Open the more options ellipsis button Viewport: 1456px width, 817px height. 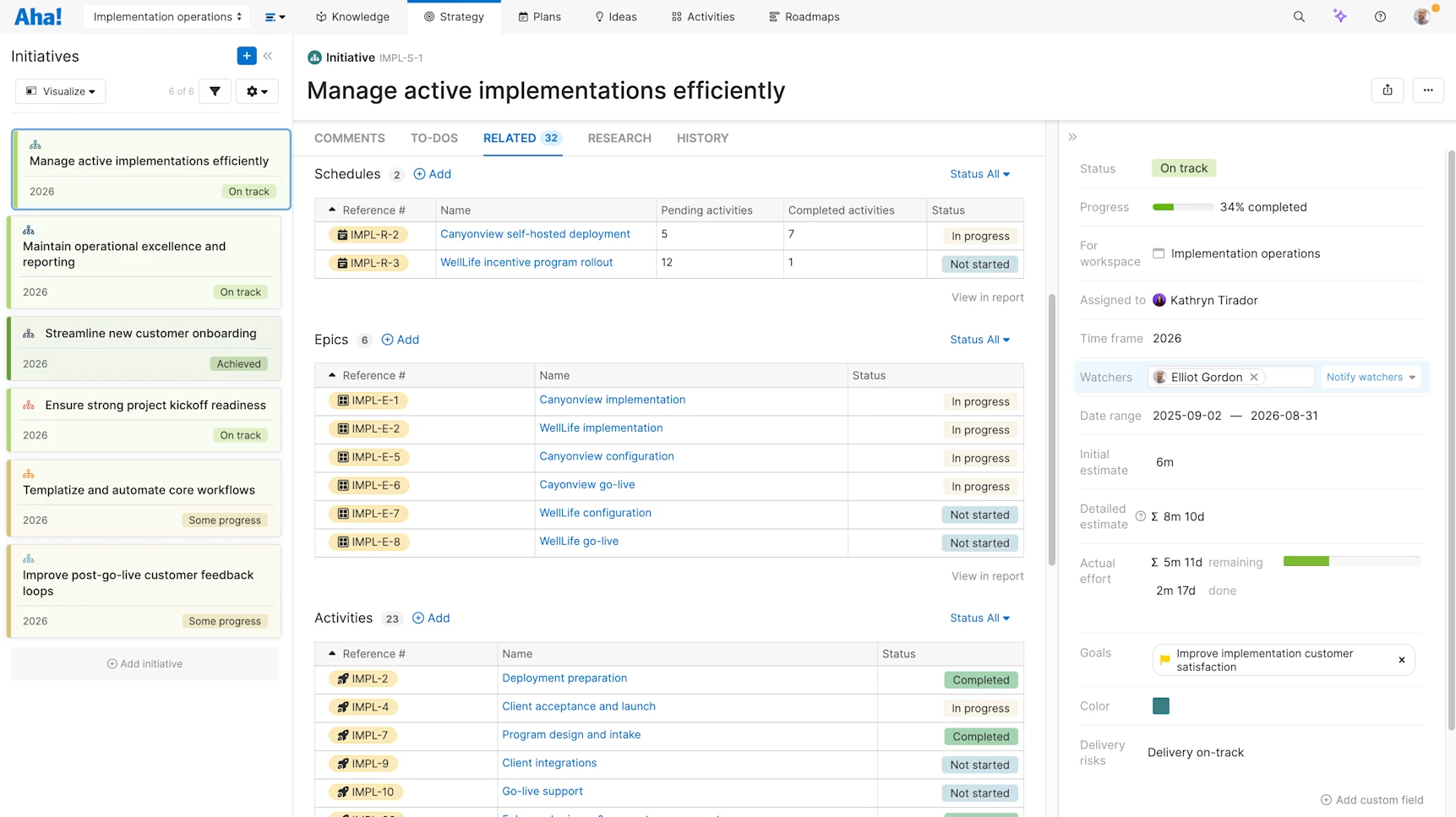1428,90
